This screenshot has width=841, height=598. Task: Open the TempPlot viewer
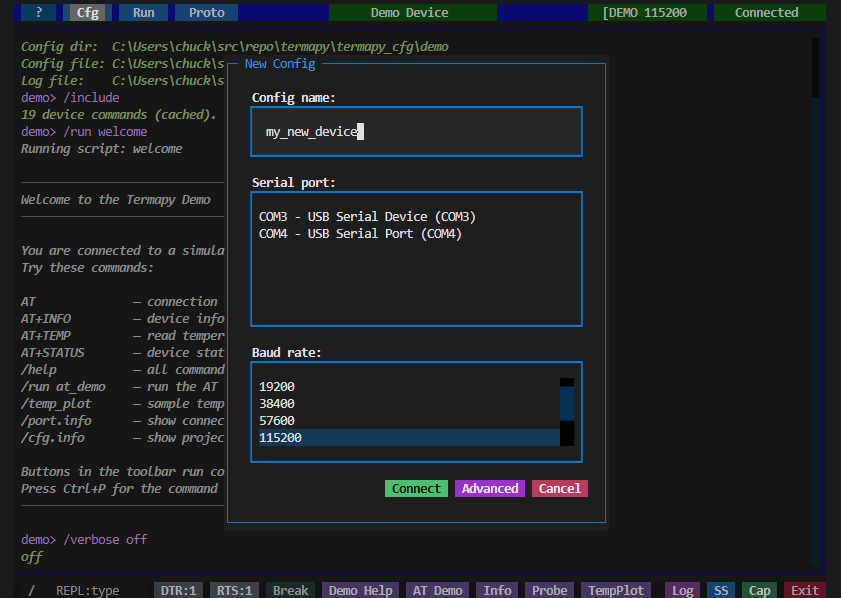pos(616,590)
